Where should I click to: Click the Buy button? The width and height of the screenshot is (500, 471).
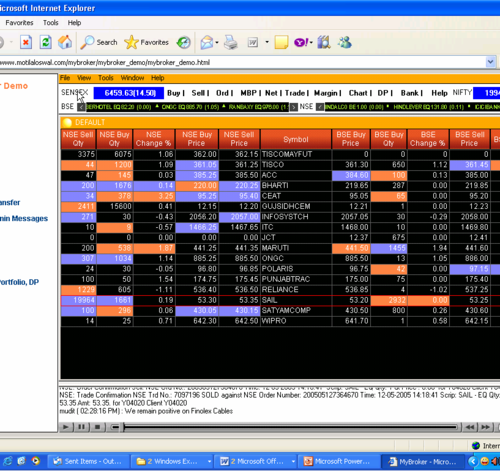click(174, 93)
